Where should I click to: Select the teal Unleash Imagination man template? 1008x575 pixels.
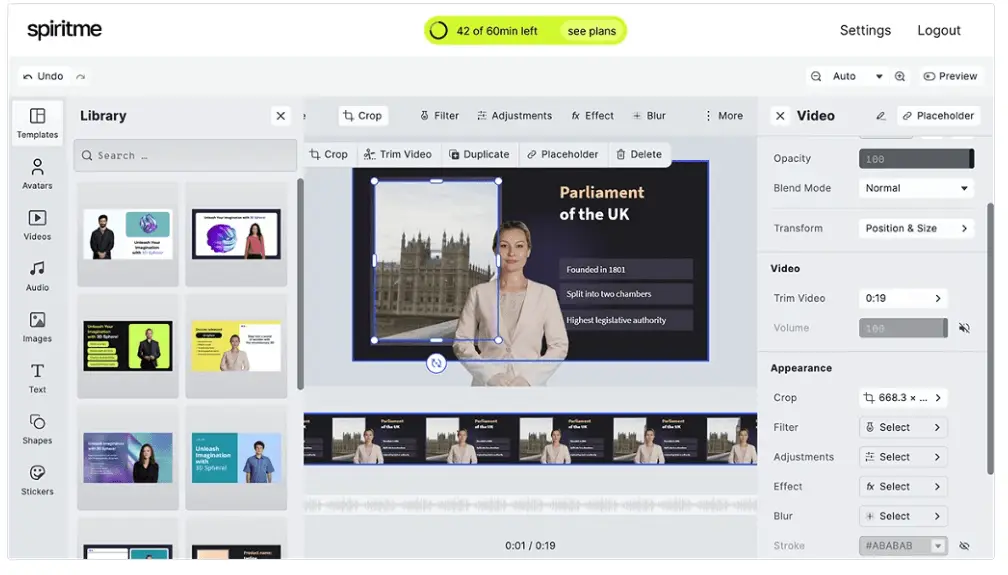[x=236, y=458]
